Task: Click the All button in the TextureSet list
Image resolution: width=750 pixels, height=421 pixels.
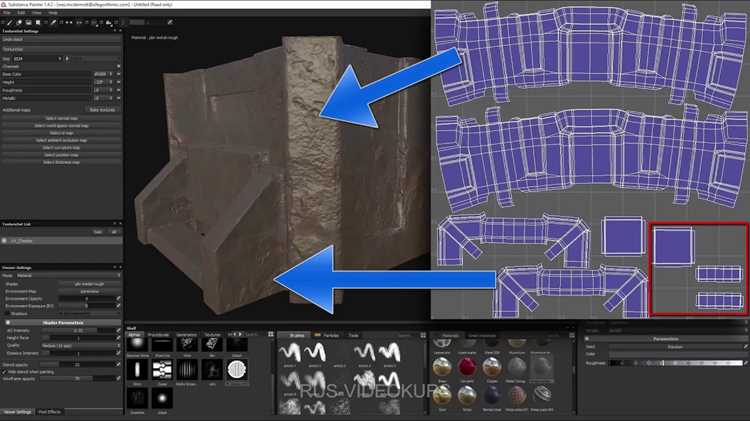Action: pos(114,232)
